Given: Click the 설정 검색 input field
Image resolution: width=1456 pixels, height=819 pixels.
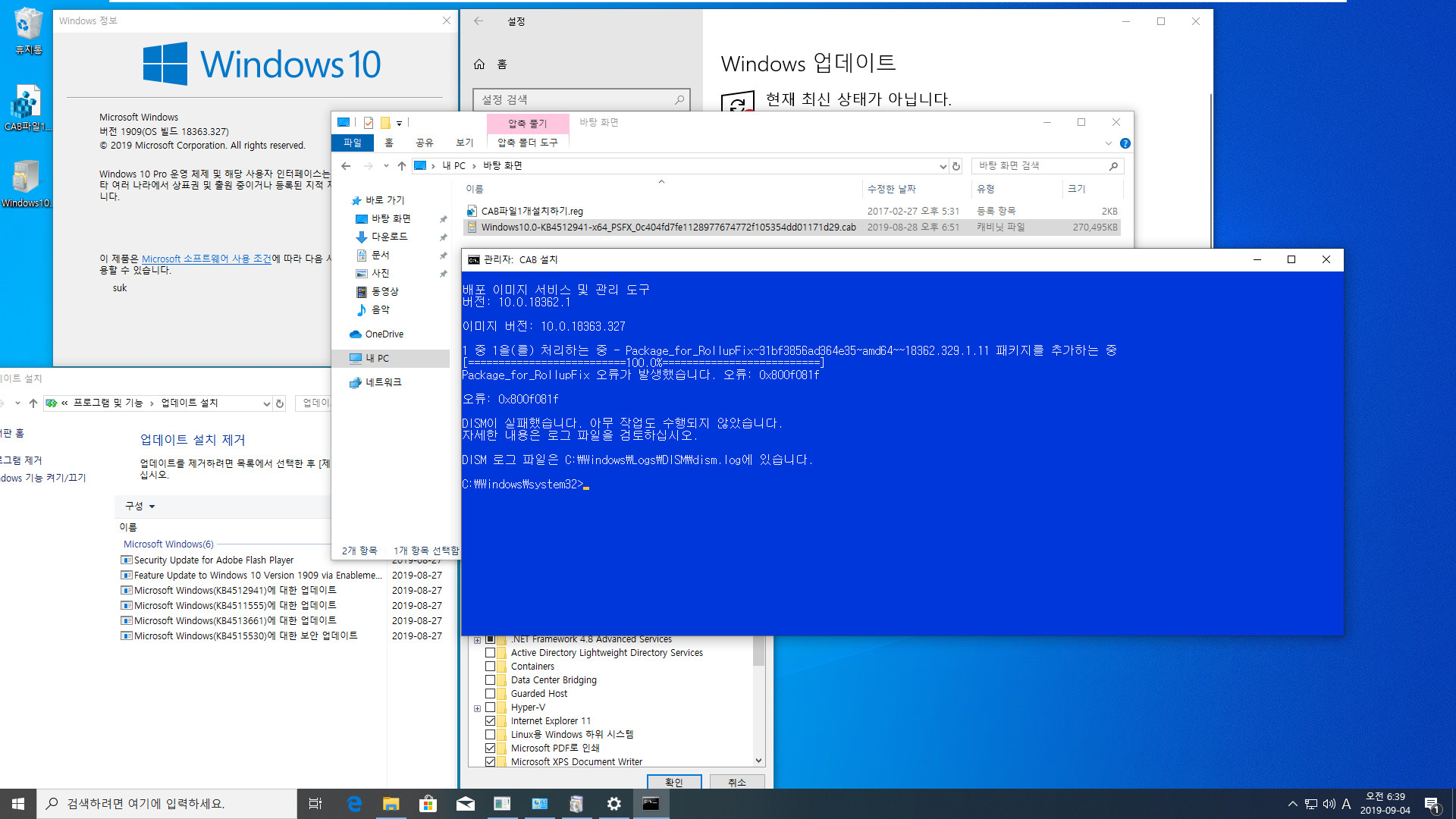Looking at the screenshot, I should [x=582, y=99].
